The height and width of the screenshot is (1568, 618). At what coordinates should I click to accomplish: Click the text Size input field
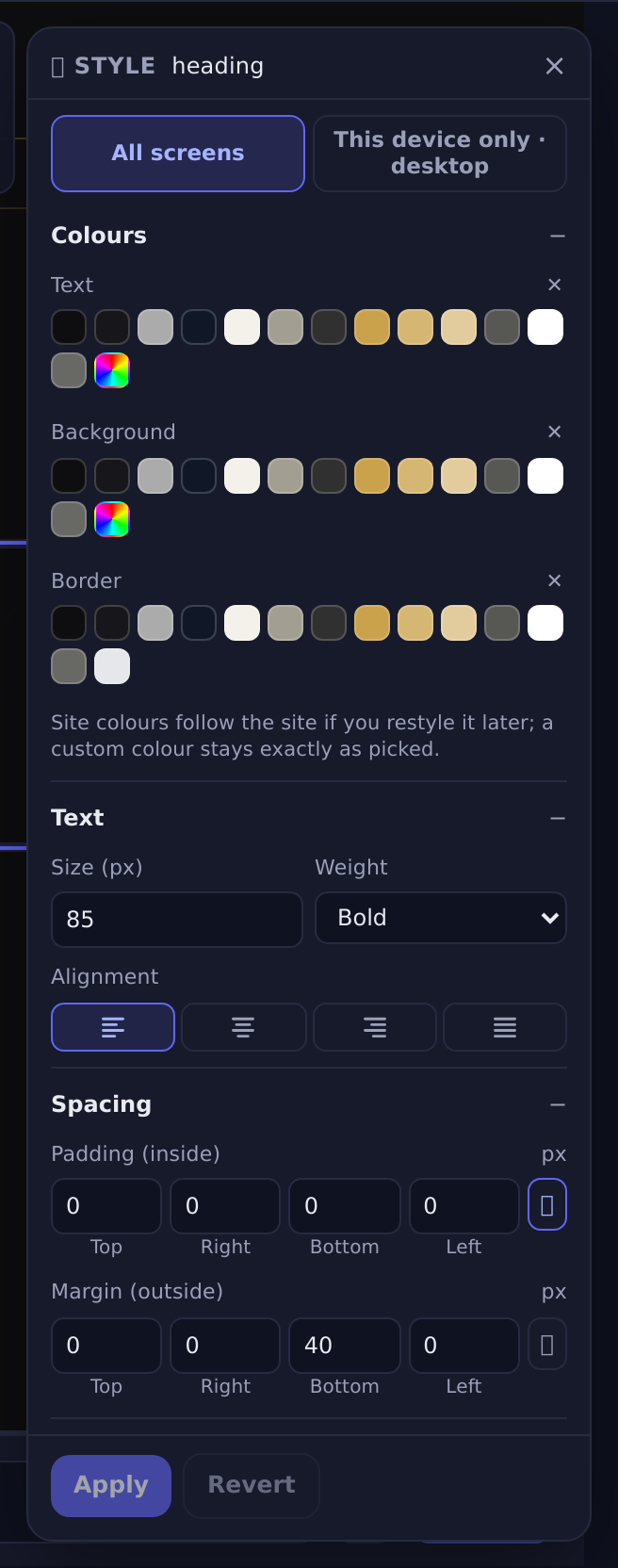pos(177,920)
